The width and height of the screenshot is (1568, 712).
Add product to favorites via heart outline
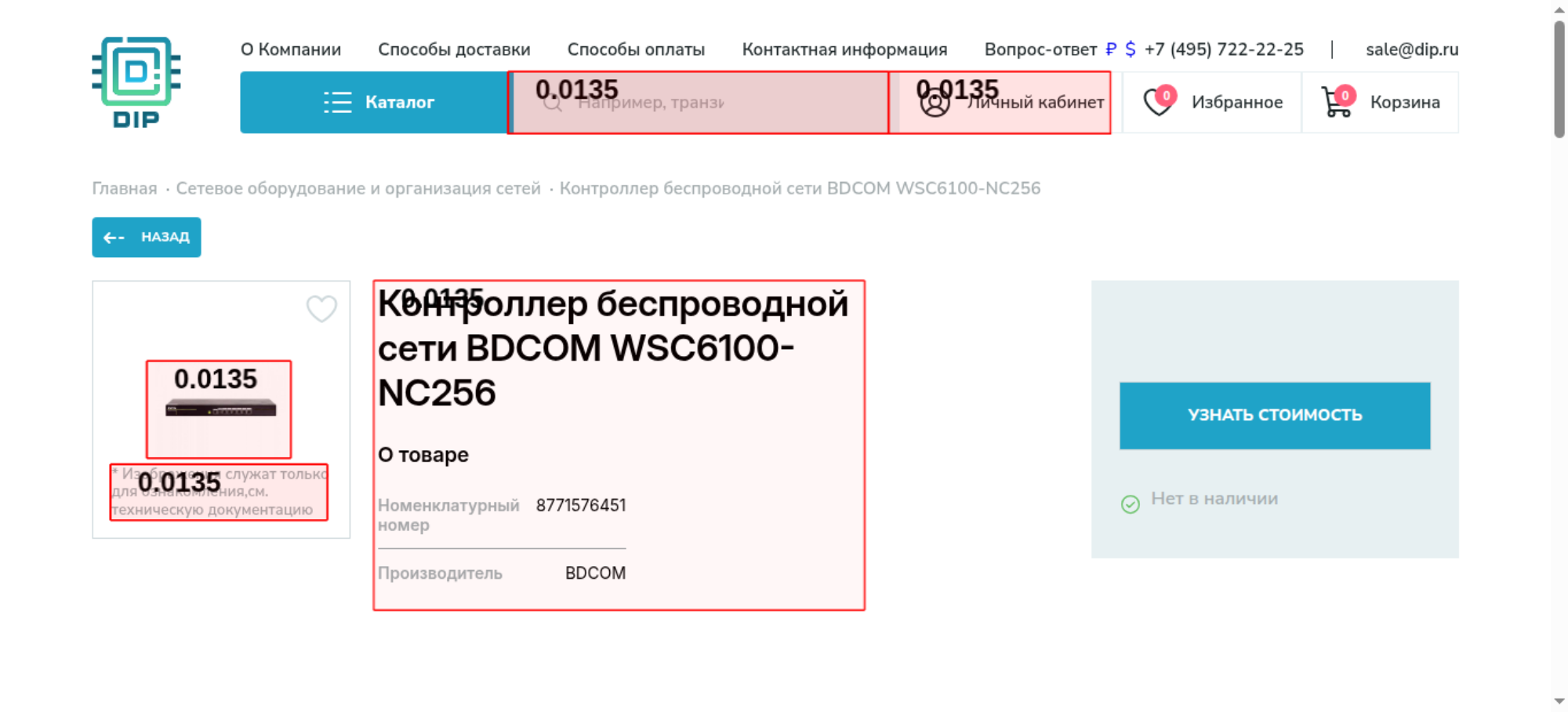pos(321,308)
